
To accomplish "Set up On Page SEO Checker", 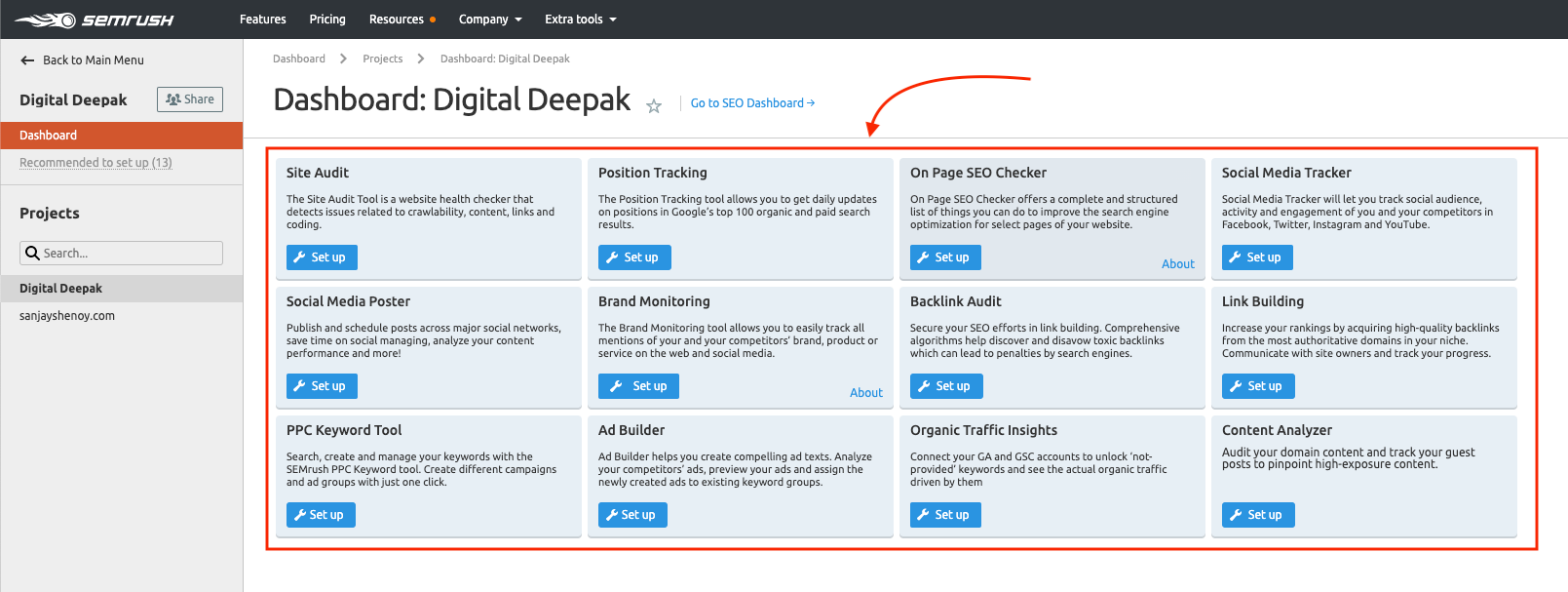I will (945, 257).
